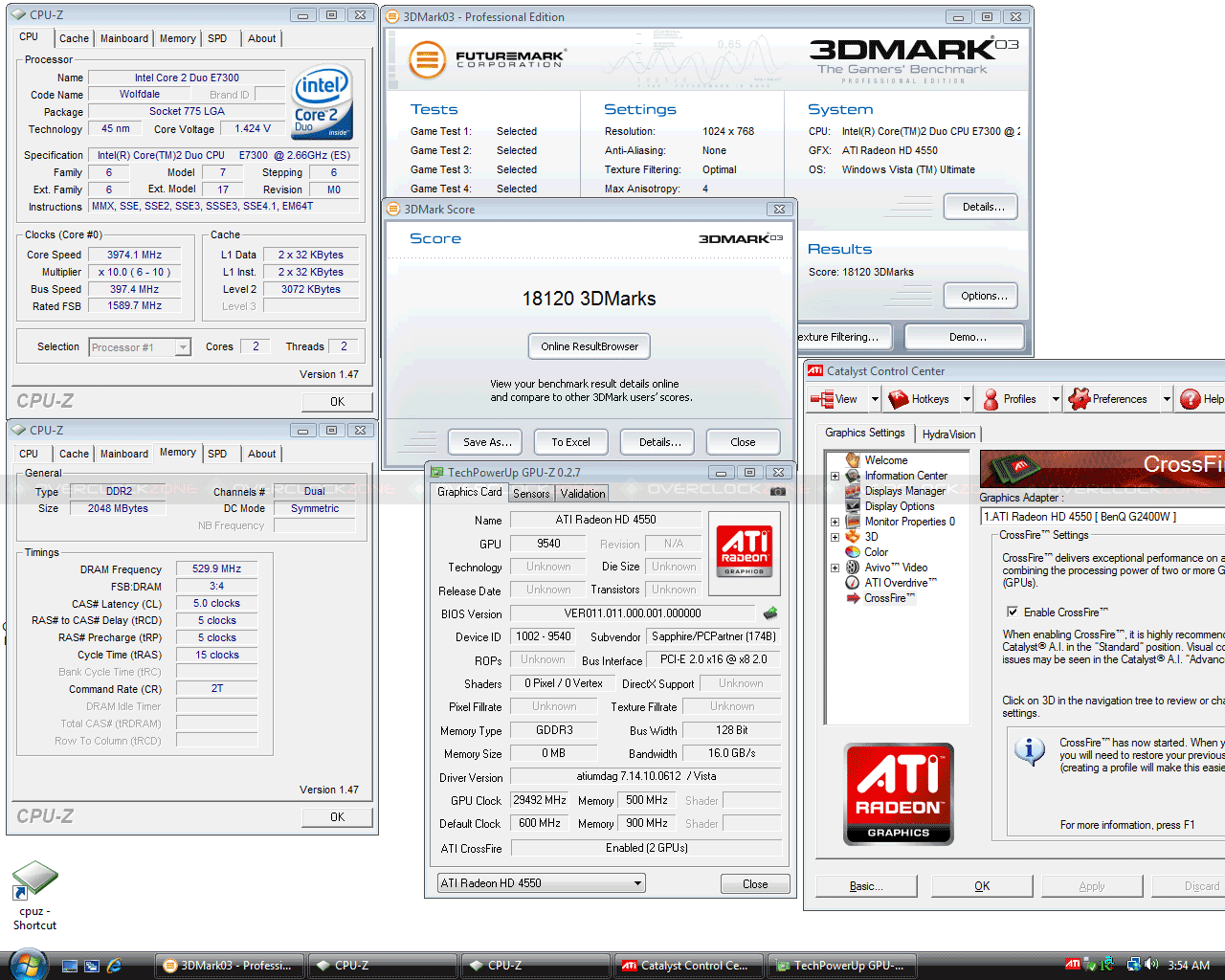
Task: Open the Graphics Adapter dropdown field
Action: click(x=1102, y=517)
